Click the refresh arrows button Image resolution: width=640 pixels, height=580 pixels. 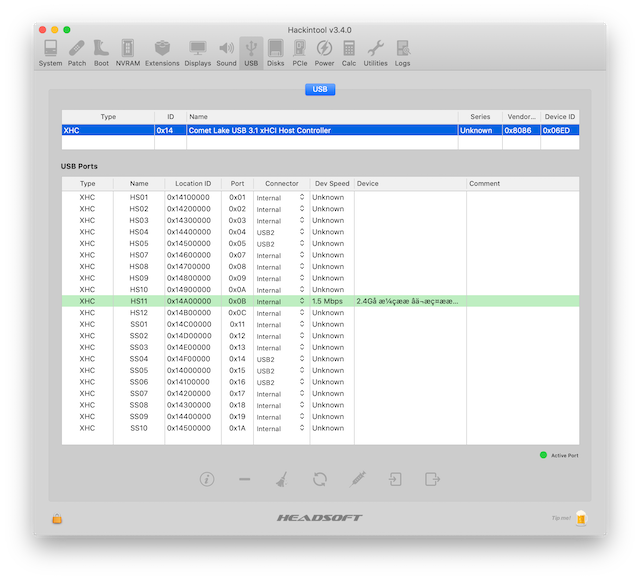click(x=320, y=479)
